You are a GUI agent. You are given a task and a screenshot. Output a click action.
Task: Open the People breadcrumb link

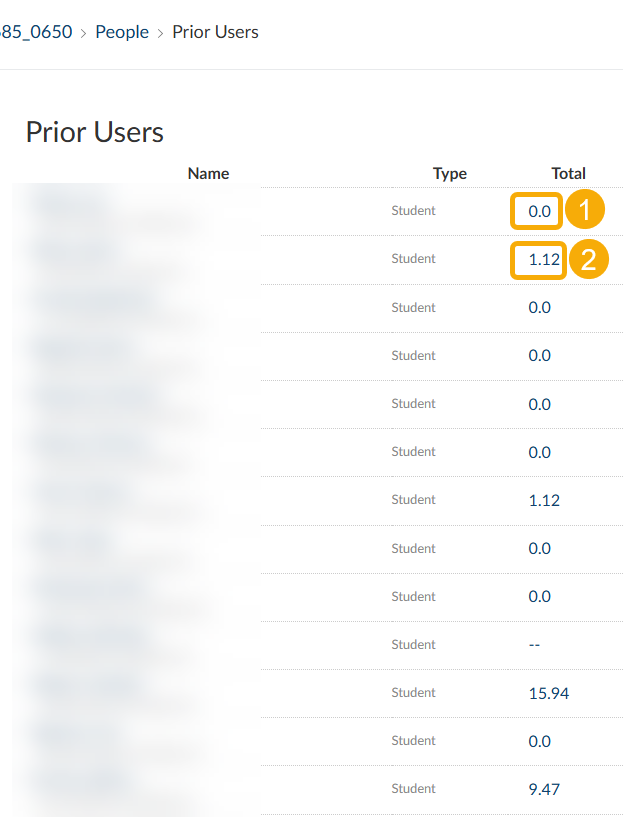pos(122,32)
